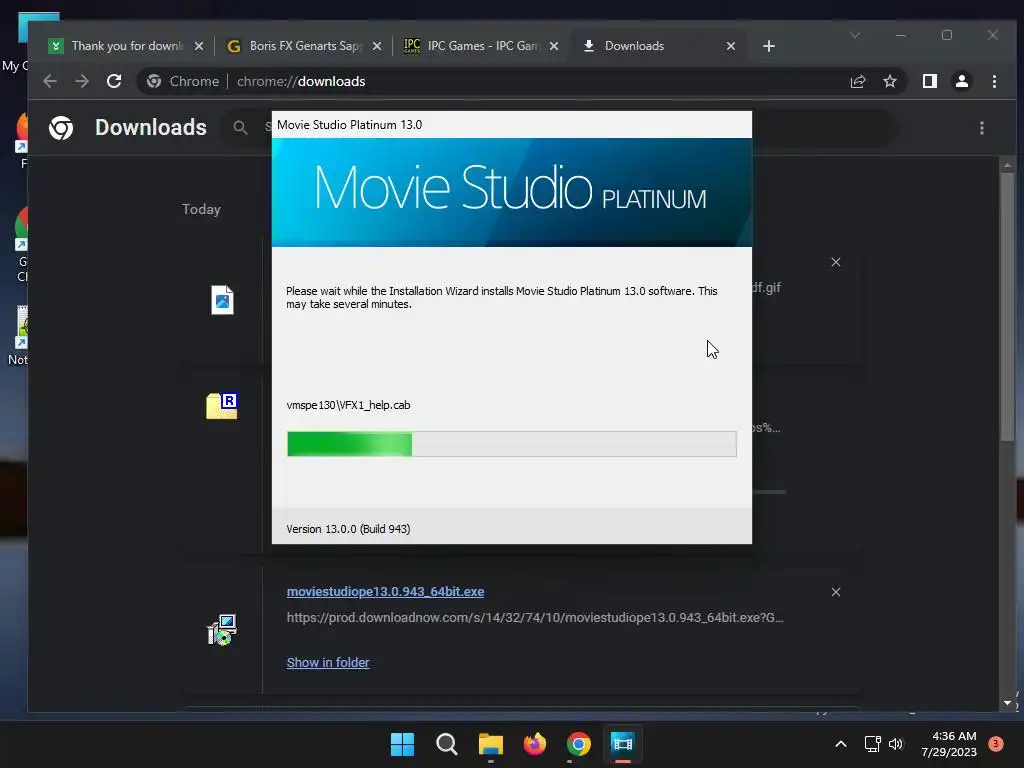This screenshot has height=768, width=1024.
Task: Click the 'Today' date heading
Action: (x=201, y=209)
